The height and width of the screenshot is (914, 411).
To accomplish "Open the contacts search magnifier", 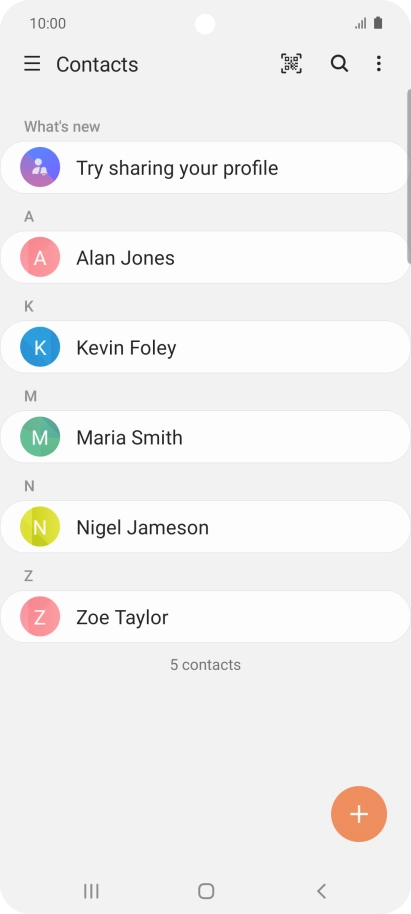I will (x=339, y=64).
